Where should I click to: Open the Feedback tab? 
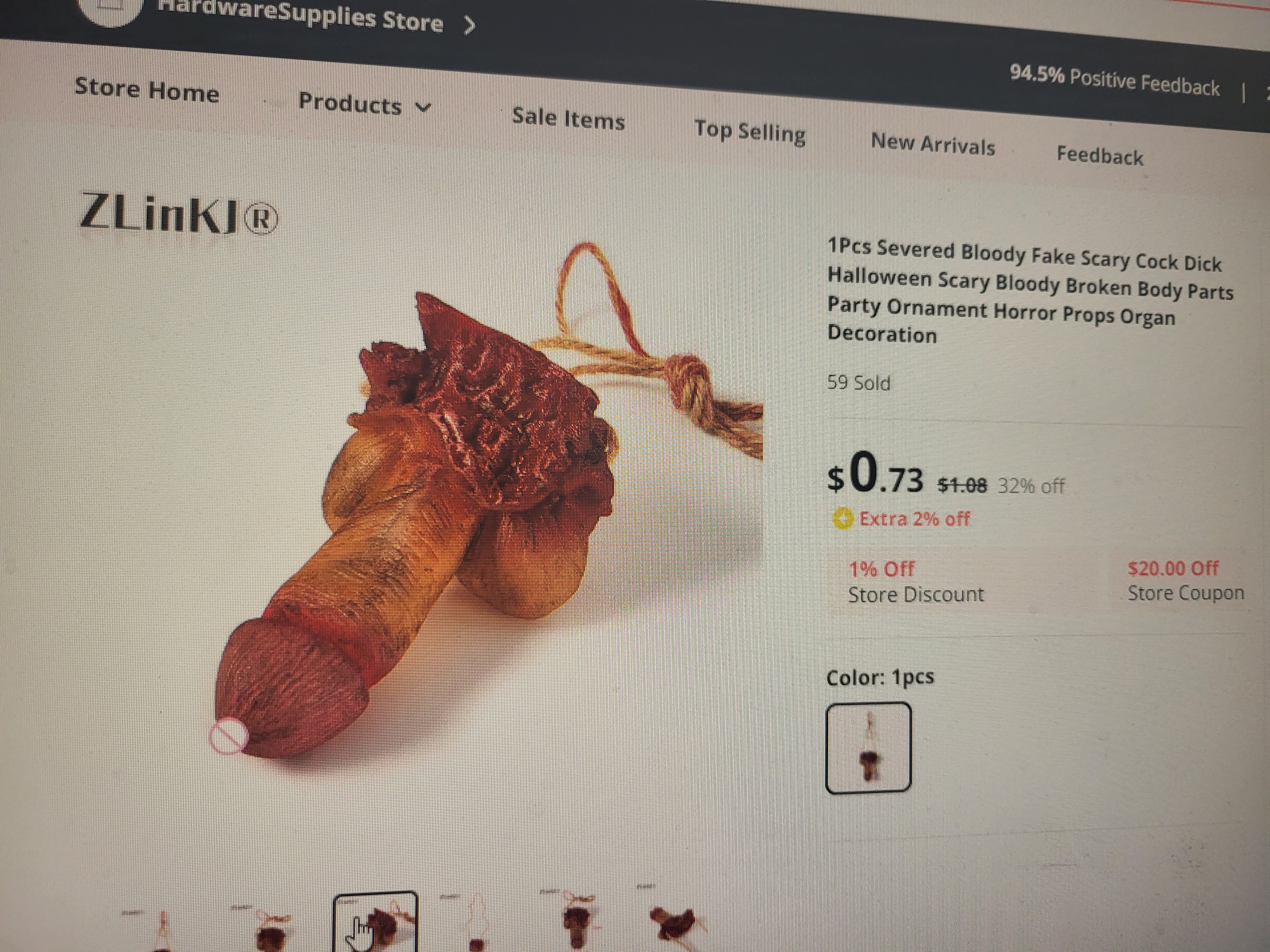click(1100, 155)
